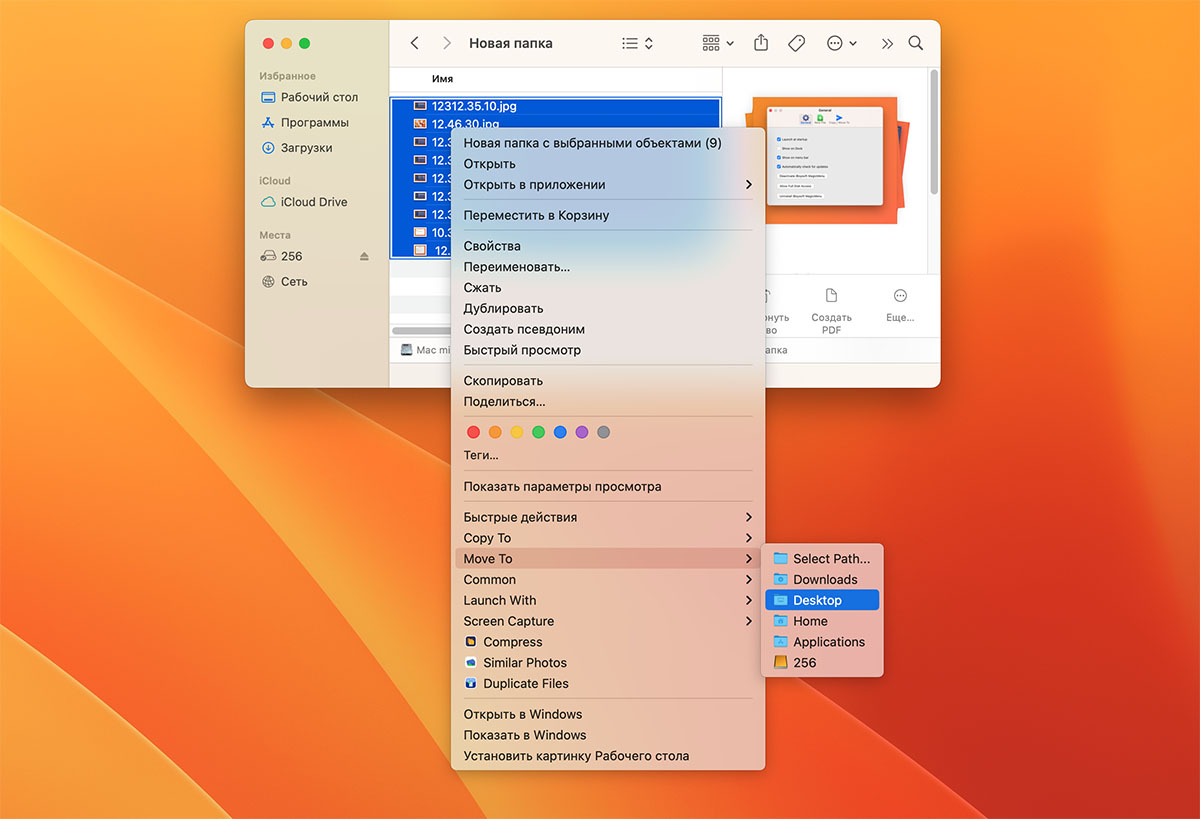Image resolution: width=1200 pixels, height=819 pixels.
Task: Click Compress with app icon
Action: [x=511, y=642]
